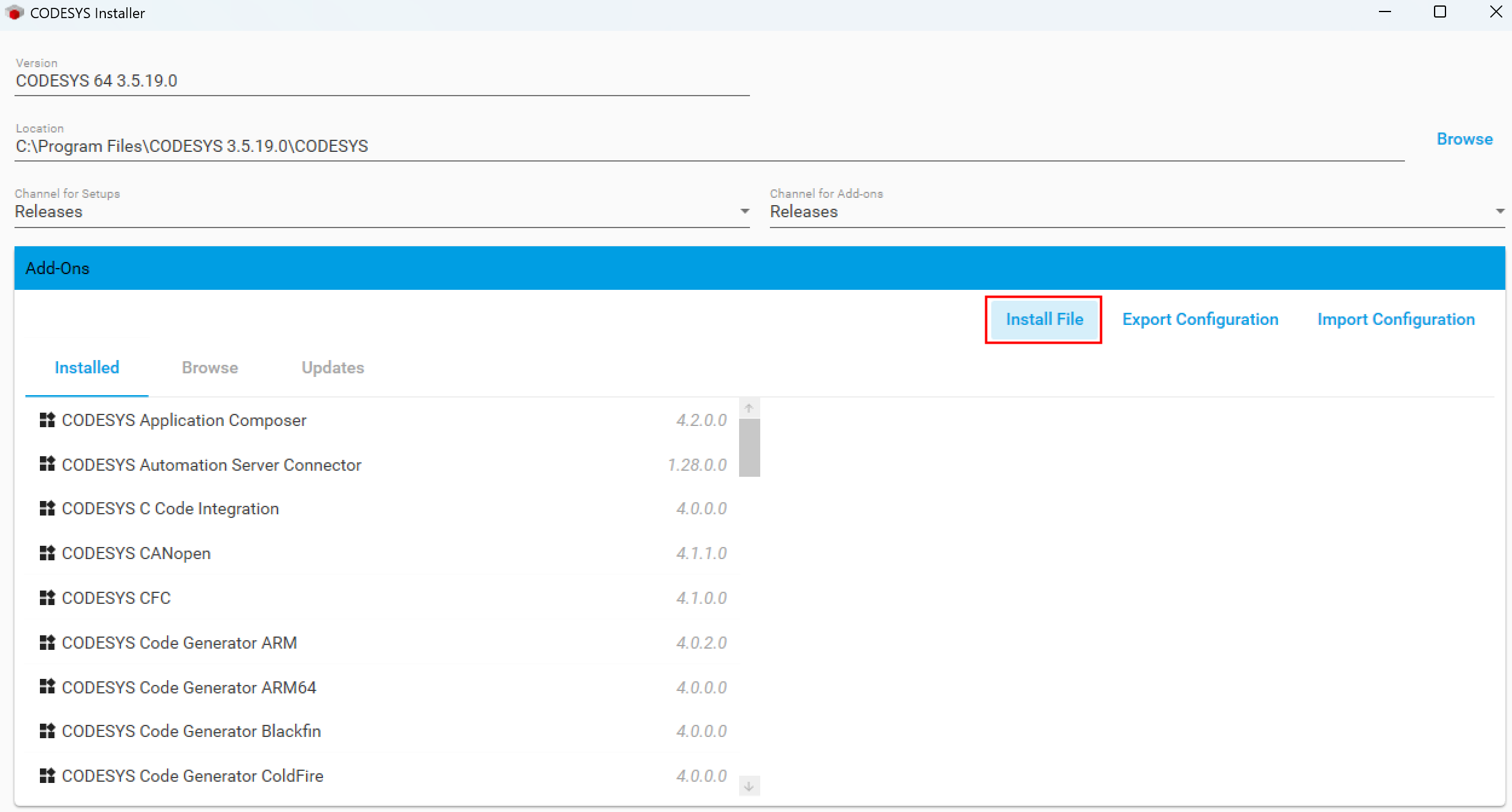
Task: Click the Install File button
Action: tap(1044, 319)
